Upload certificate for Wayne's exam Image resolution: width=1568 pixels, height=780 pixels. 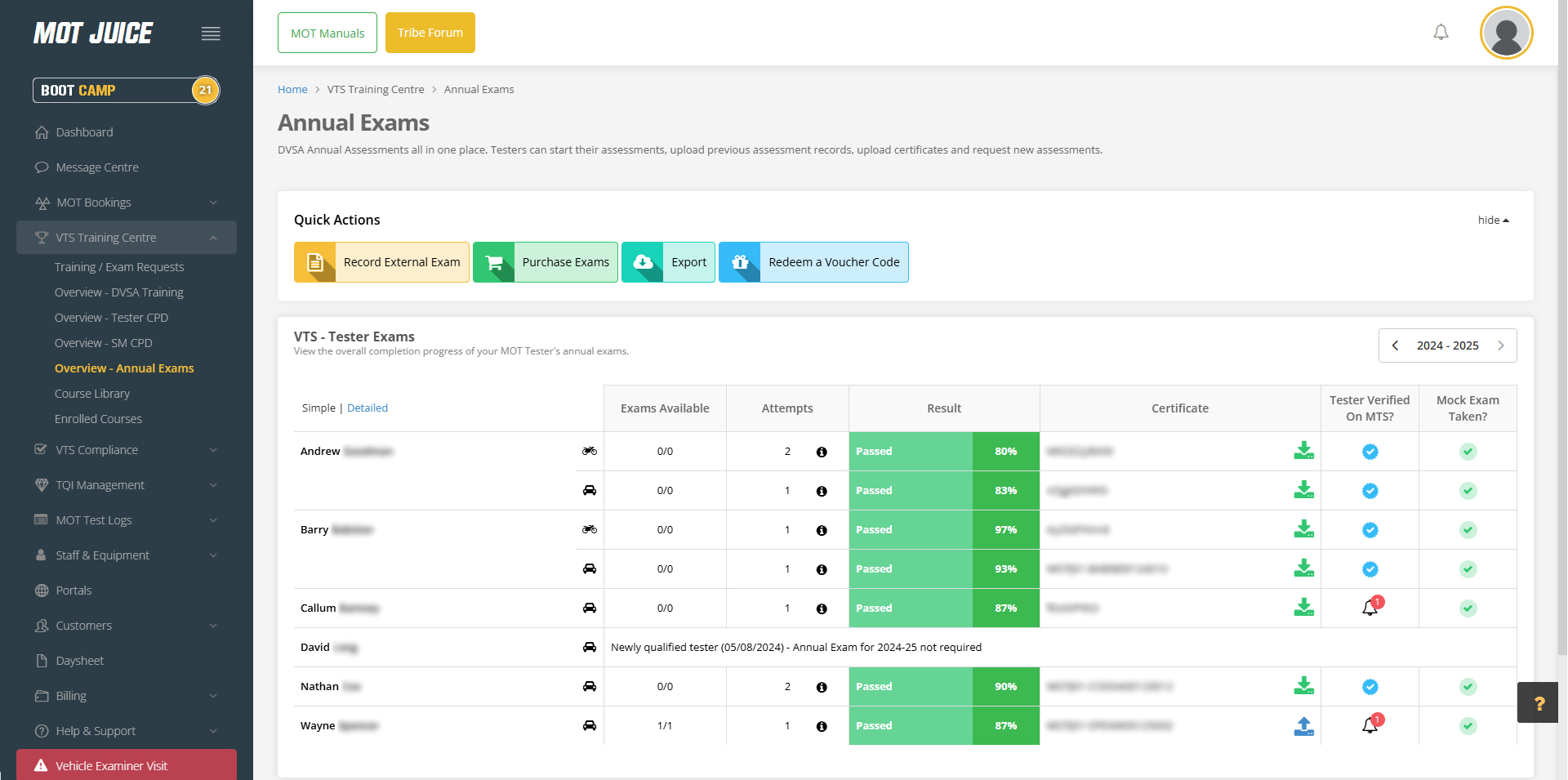[1303, 725]
